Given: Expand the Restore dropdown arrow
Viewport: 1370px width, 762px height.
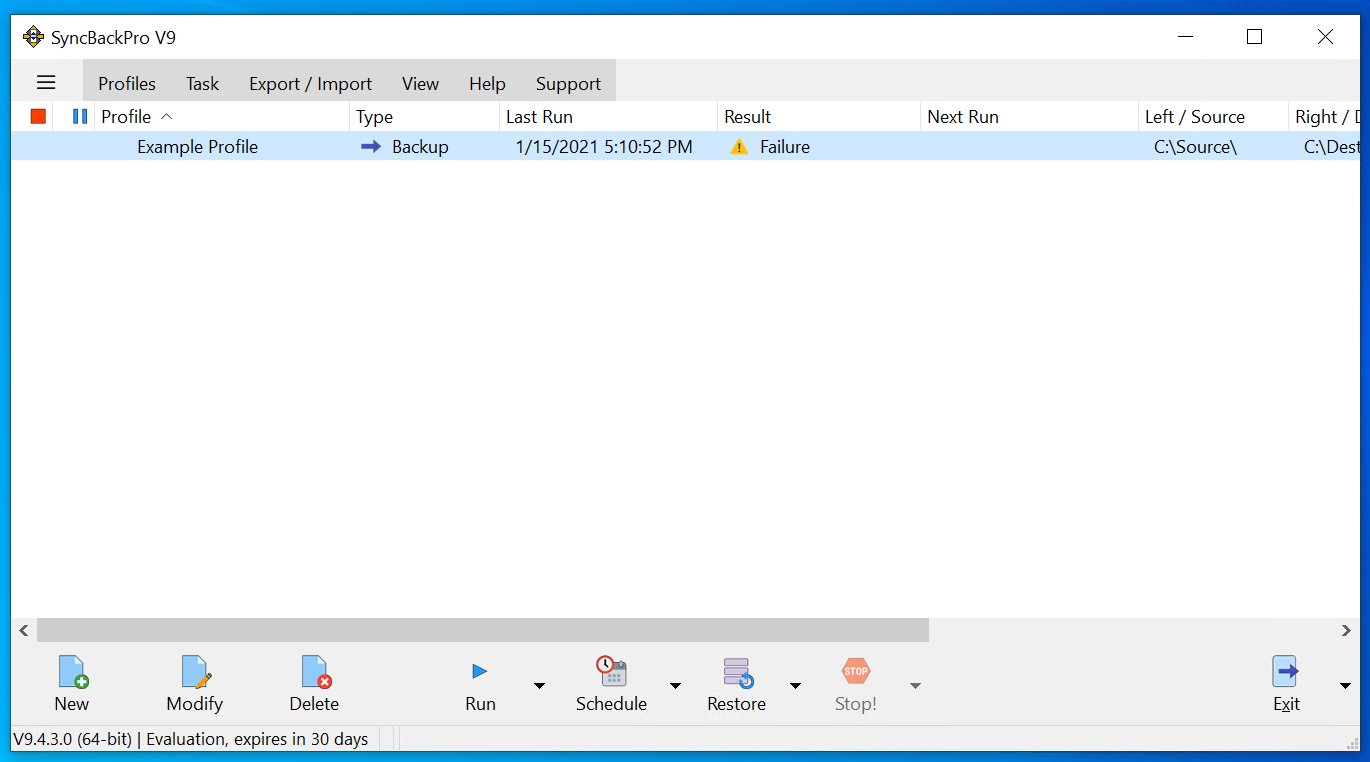Looking at the screenshot, I should coord(795,685).
